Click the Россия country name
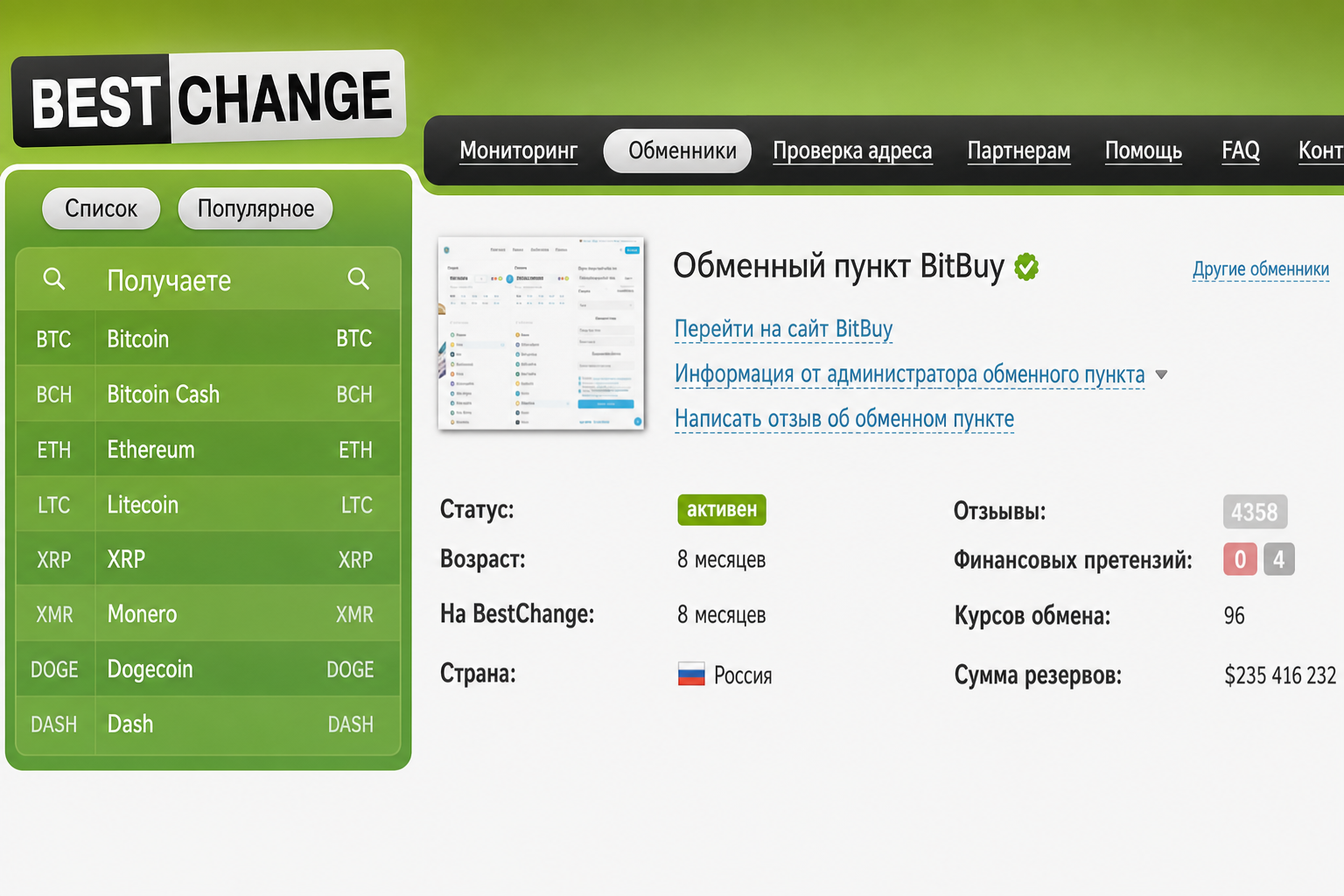The width and height of the screenshot is (1344, 896). coord(743,675)
